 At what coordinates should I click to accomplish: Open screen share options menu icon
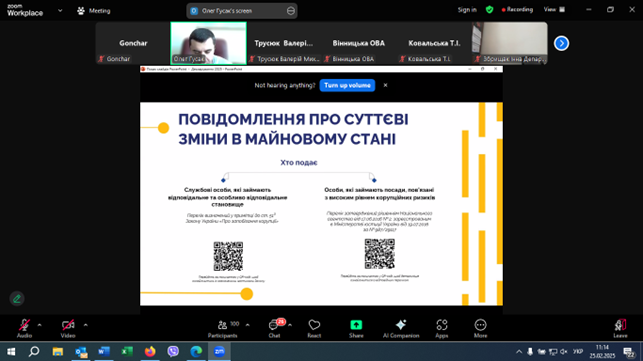click(291, 11)
